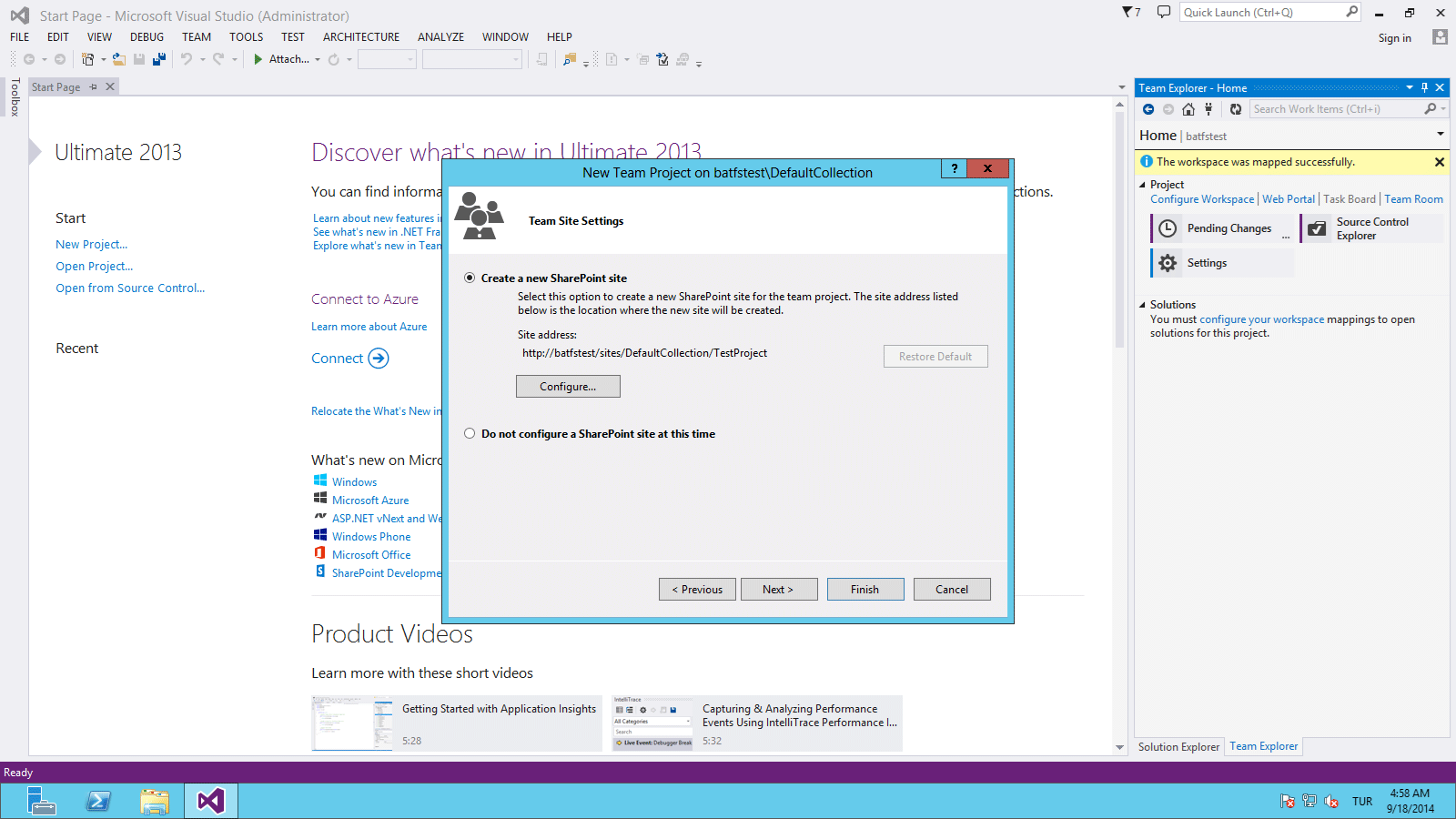Image resolution: width=1456 pixels, height=819 pixels.
Task: Click the Home icon in Team Explorer
Action: pyautogui.click(x=1188, y=108)
